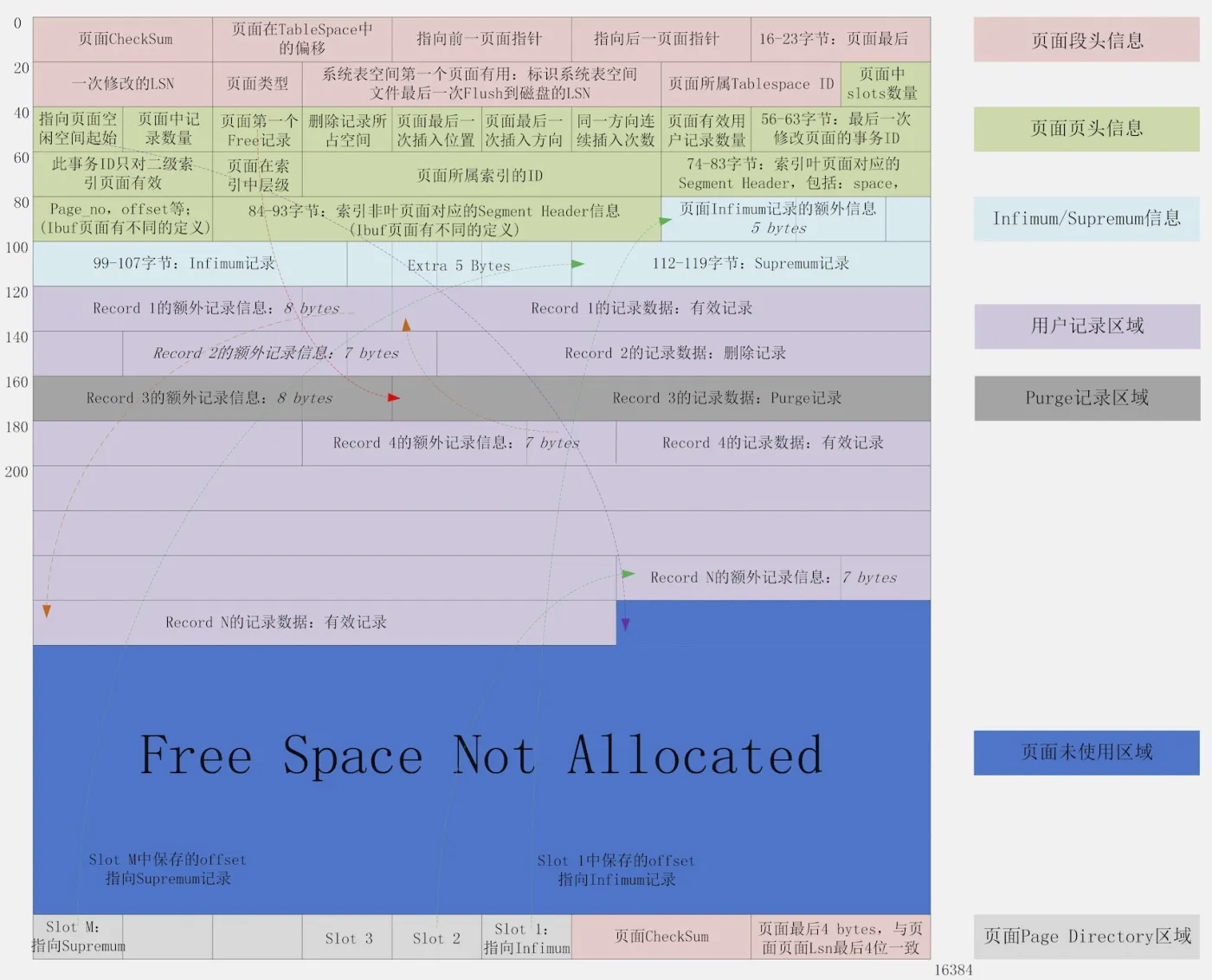Select the 页面页头信息 legend swatch

pyautogui.click(x=1086, y=129)
